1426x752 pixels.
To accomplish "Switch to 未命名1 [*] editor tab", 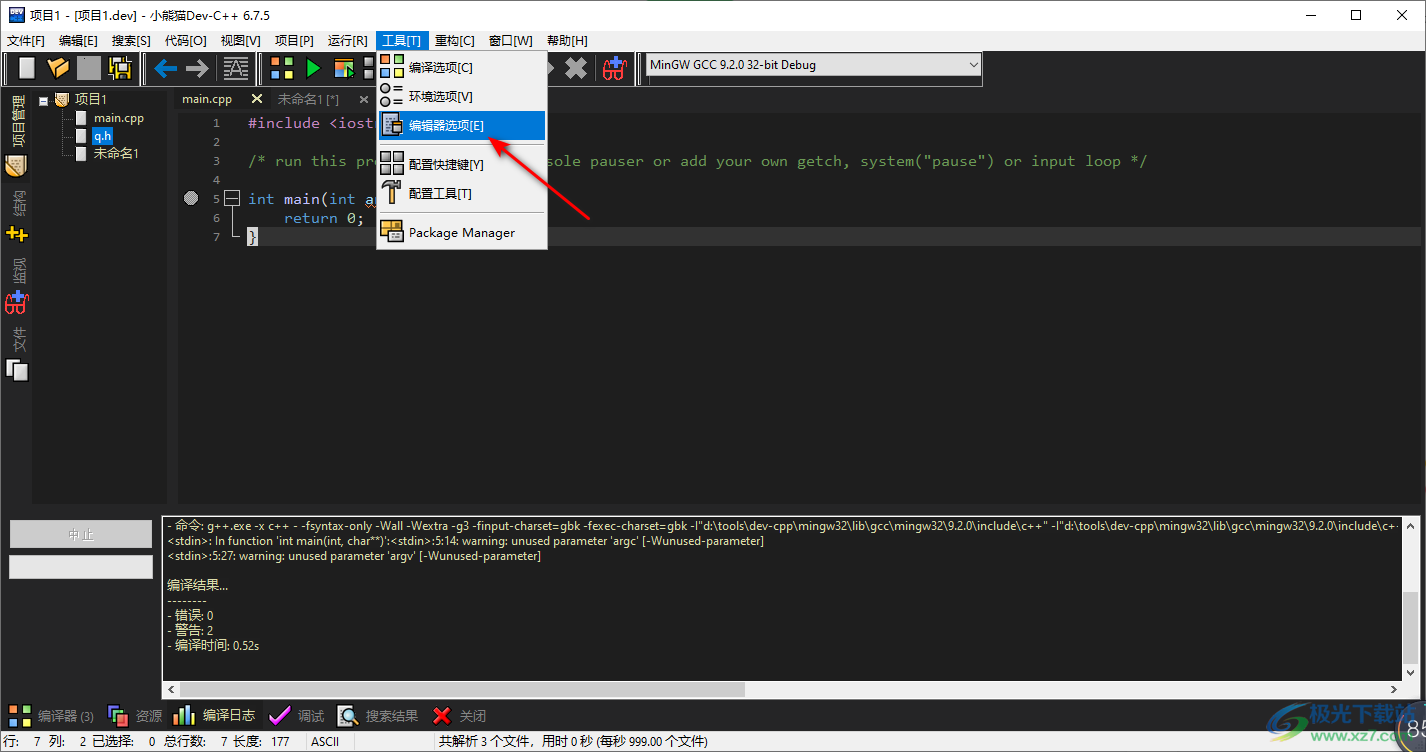I will (308, 99).
